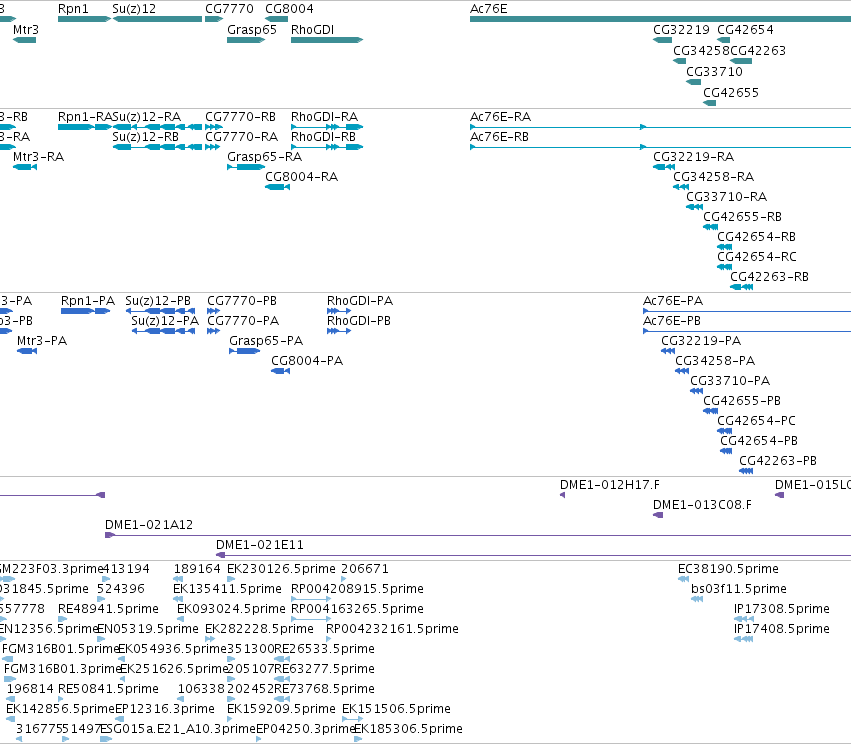Screen dimensions: 851x744
Task: Open EST bs03f11.5prime
Action: click(x=739, y=589)
